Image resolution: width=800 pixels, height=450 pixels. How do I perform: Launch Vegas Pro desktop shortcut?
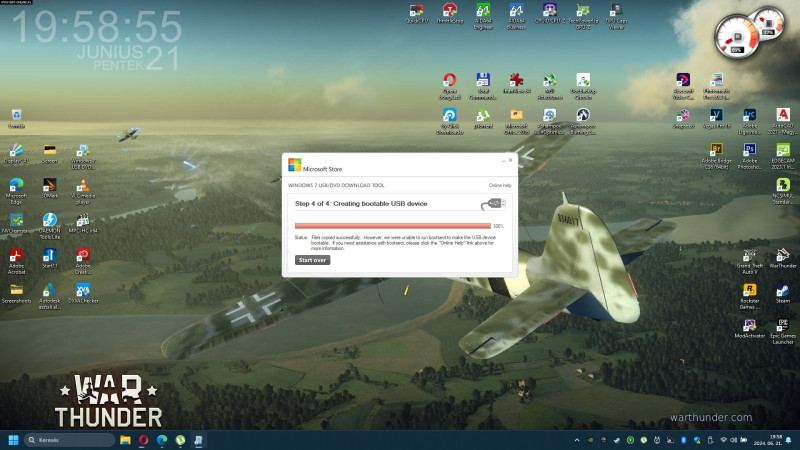pyautogui.click(x=716, y=118)
